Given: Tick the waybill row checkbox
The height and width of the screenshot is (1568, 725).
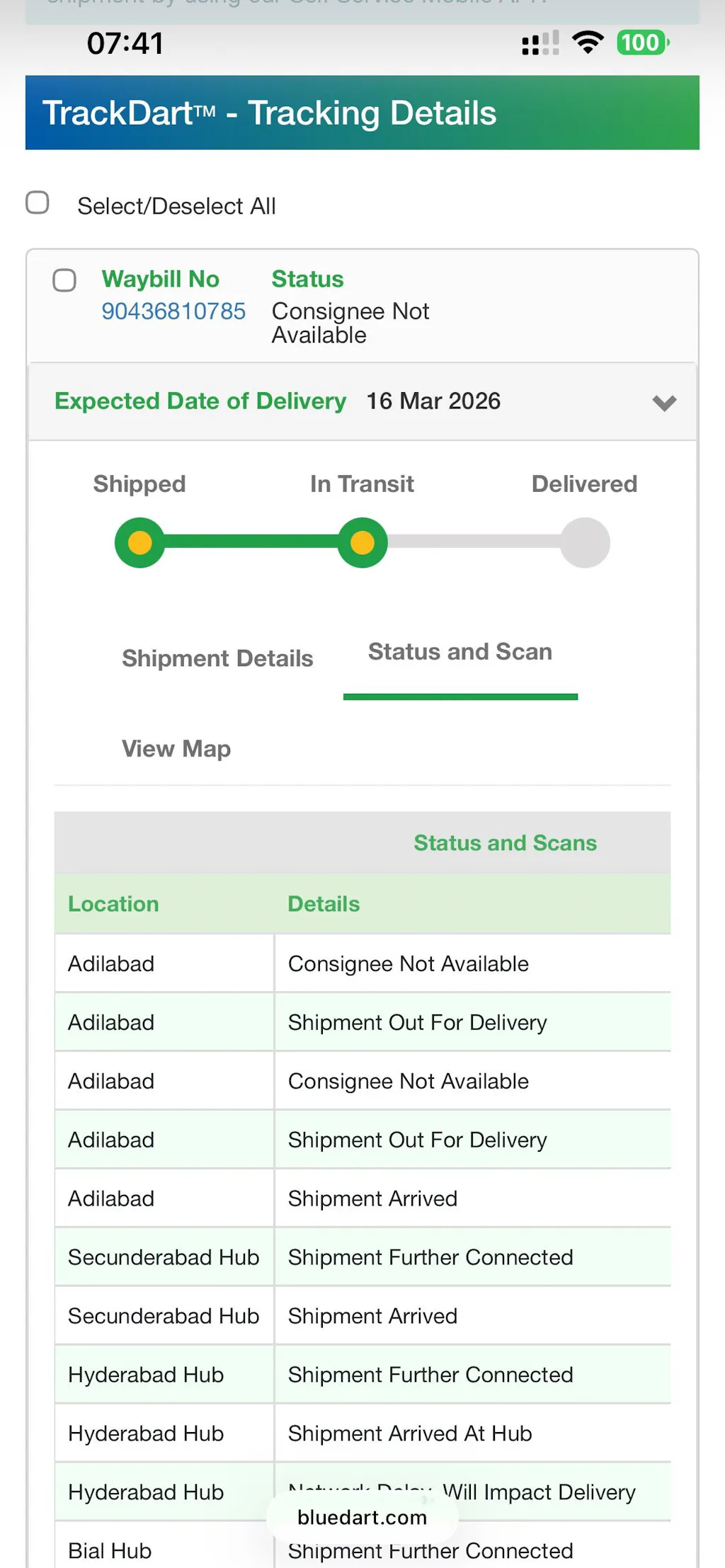Looking at the screenshot, I should [64, 280].
